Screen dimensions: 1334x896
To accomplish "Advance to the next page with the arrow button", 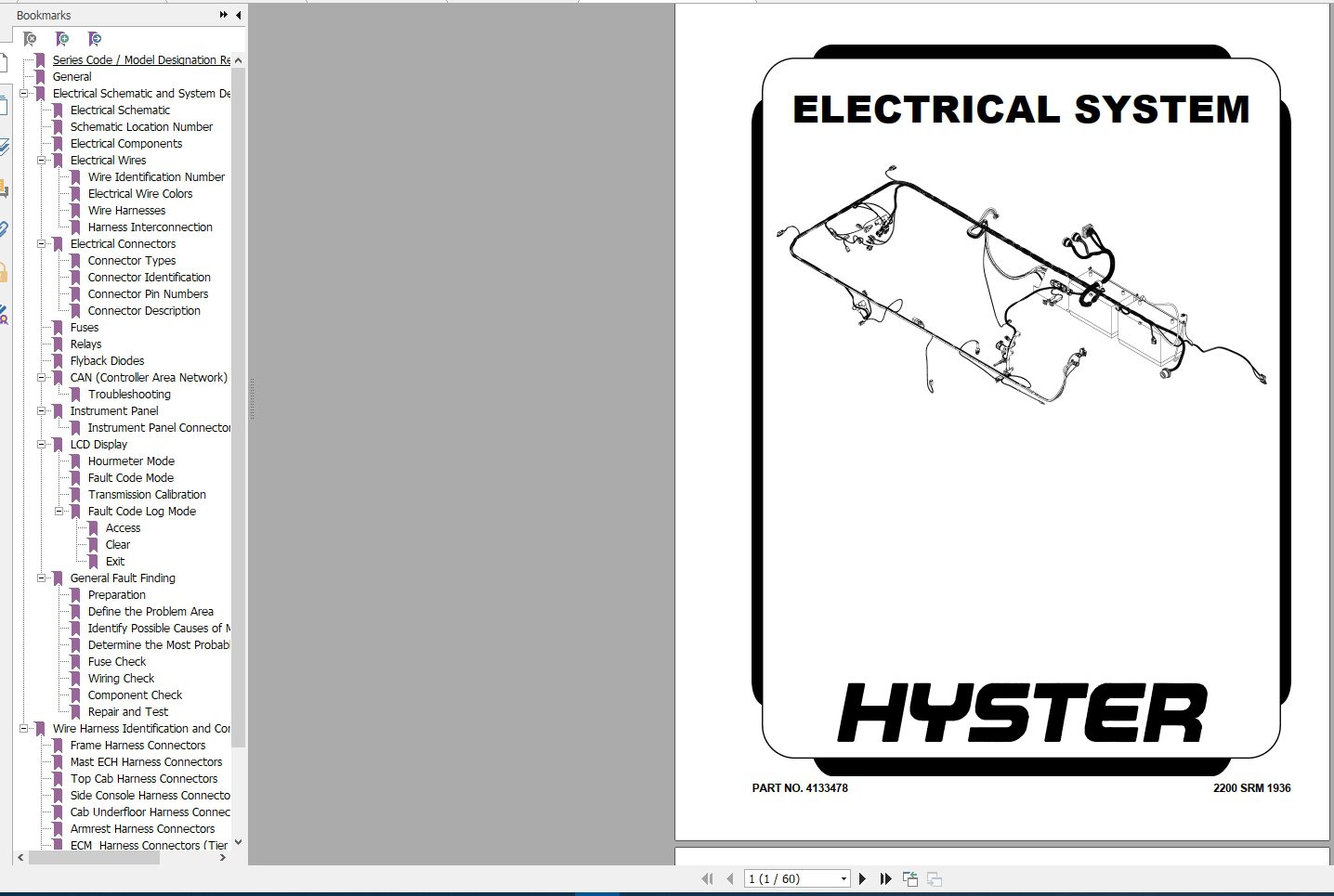I will click(862, 878).
